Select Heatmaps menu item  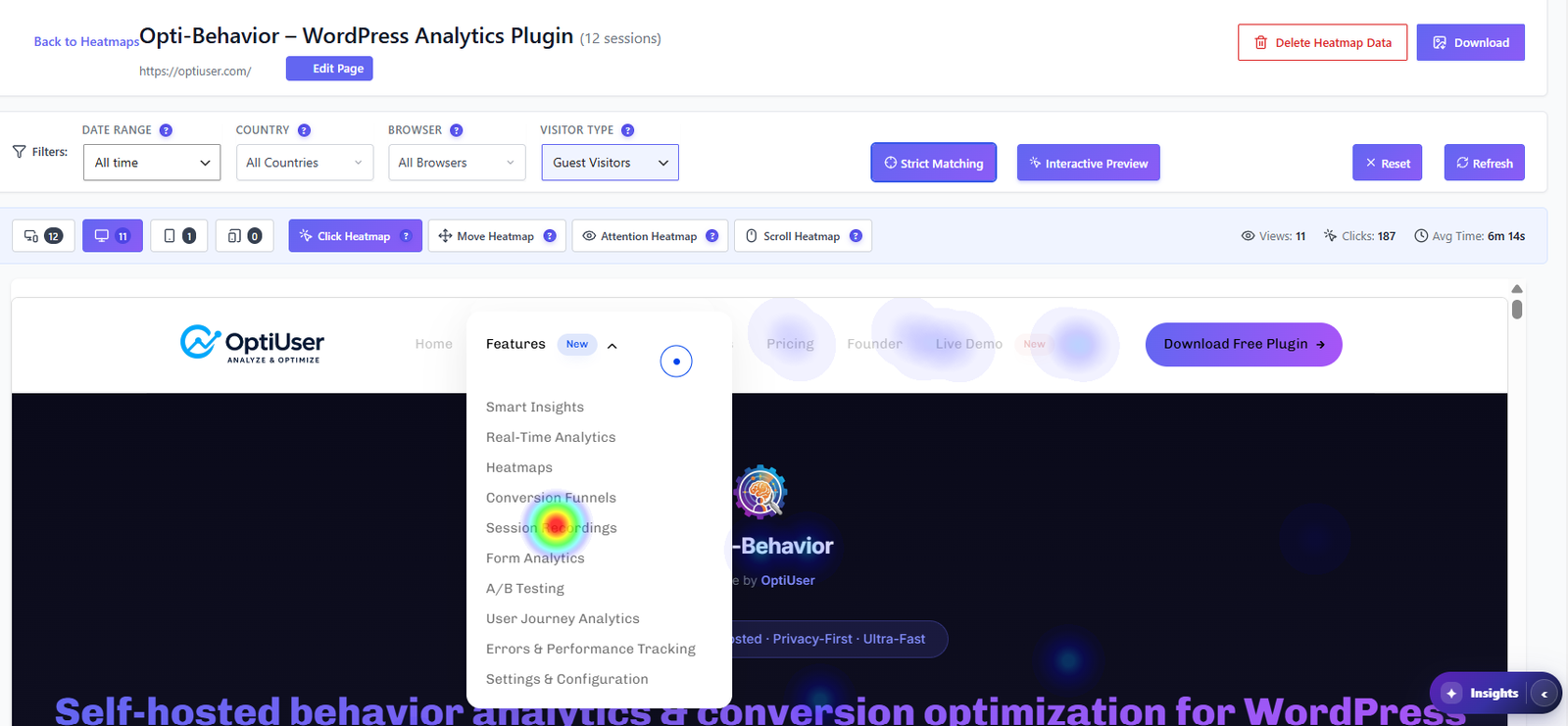coord(519,467)
